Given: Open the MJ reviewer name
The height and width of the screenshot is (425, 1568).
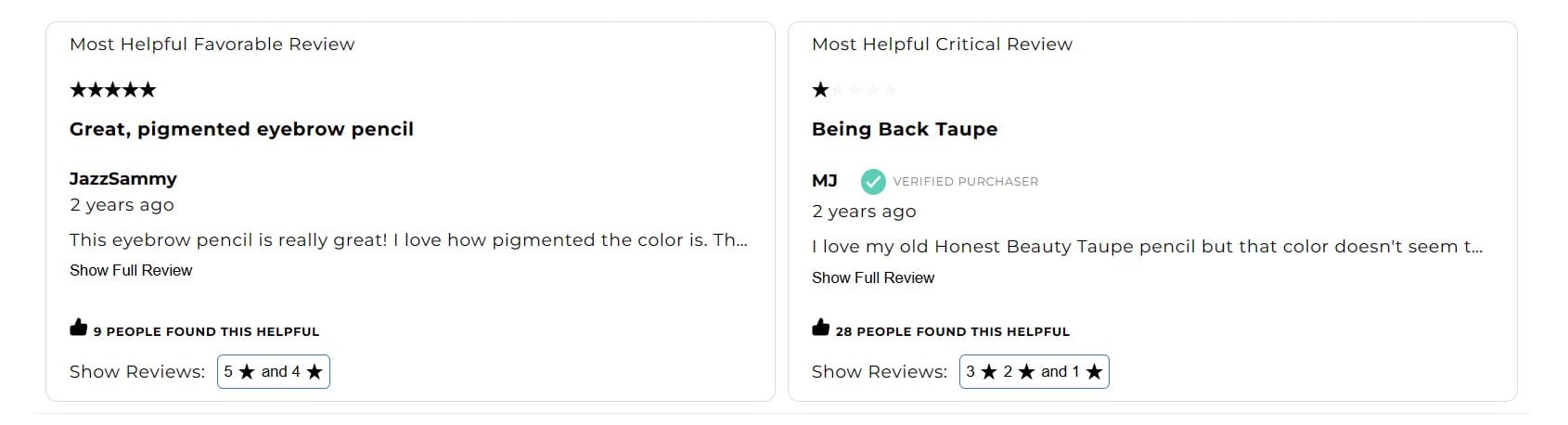Looking at the screenshot, I should tap(825, 181).
